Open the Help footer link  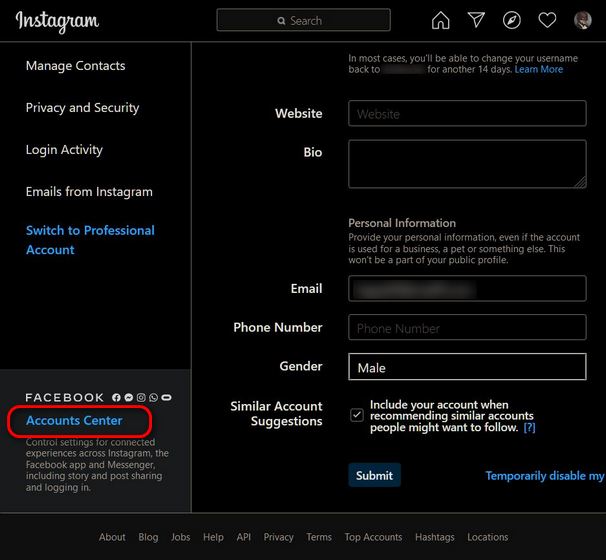coord(213,537)
